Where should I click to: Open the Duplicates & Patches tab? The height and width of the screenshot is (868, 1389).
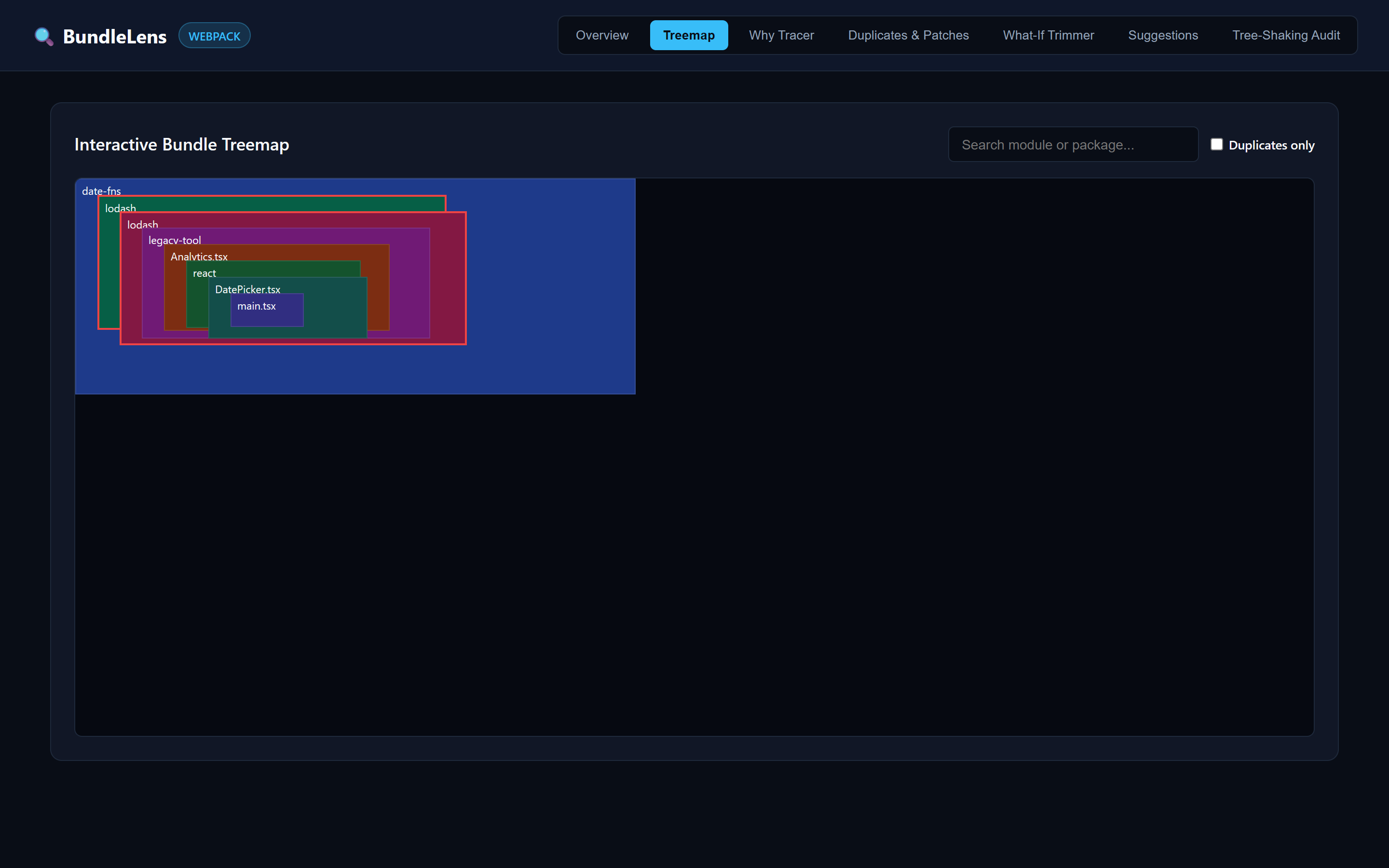pyautogui.click(x=908, y=35)
